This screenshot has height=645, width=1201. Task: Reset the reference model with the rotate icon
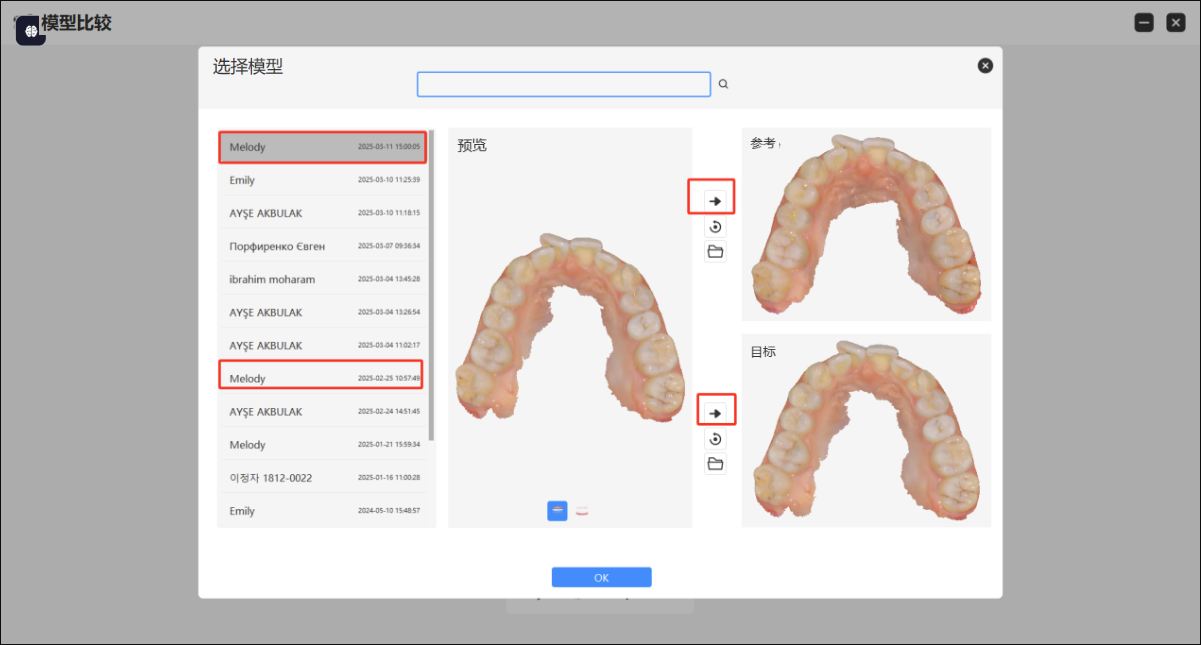[x=715, y=227]
